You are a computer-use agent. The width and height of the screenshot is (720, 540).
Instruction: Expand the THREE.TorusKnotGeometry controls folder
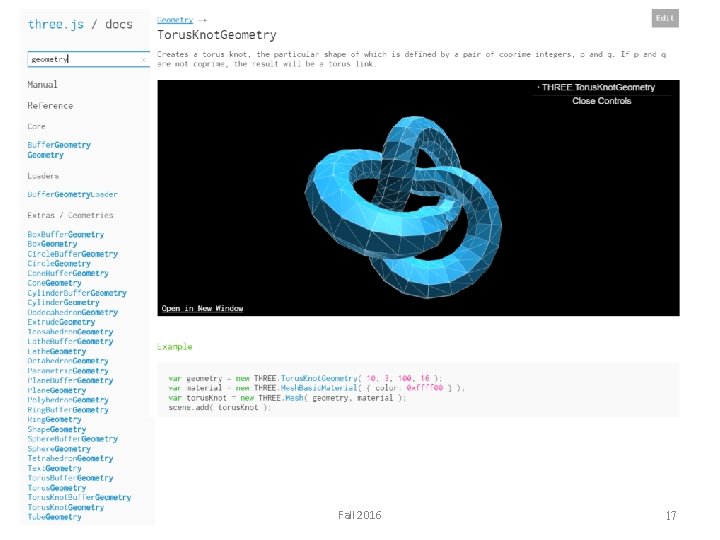(596, 87)
